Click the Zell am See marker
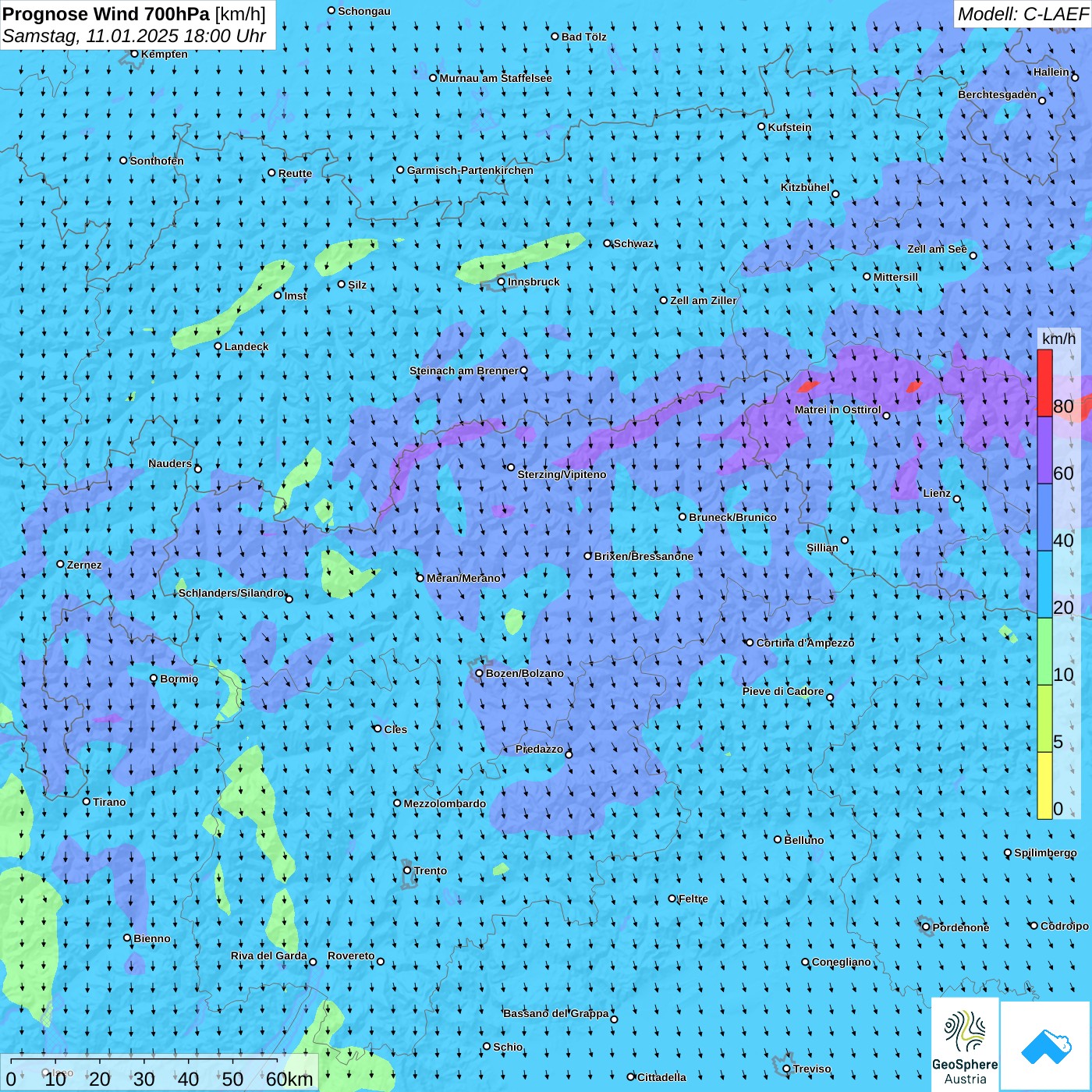This screenshot has height=1092, width=1092. [973, 255]
